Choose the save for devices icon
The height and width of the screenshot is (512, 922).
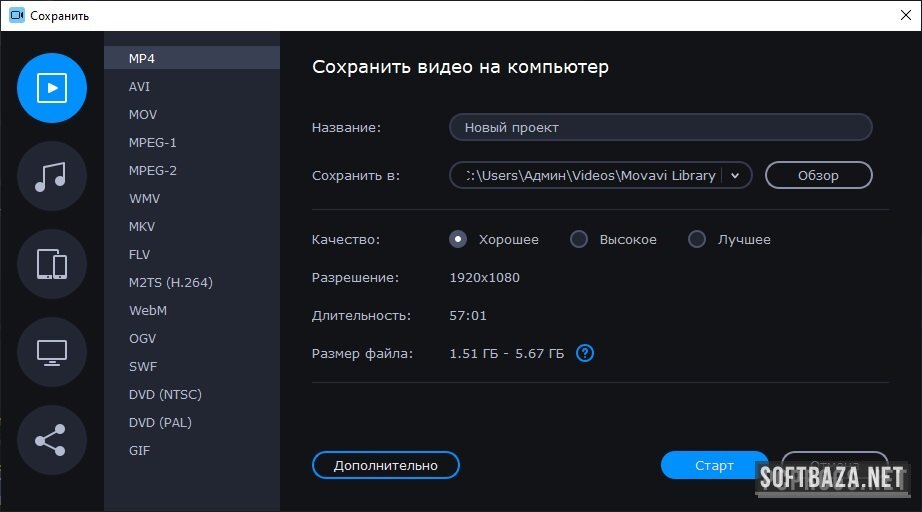(x=52, y=264)
